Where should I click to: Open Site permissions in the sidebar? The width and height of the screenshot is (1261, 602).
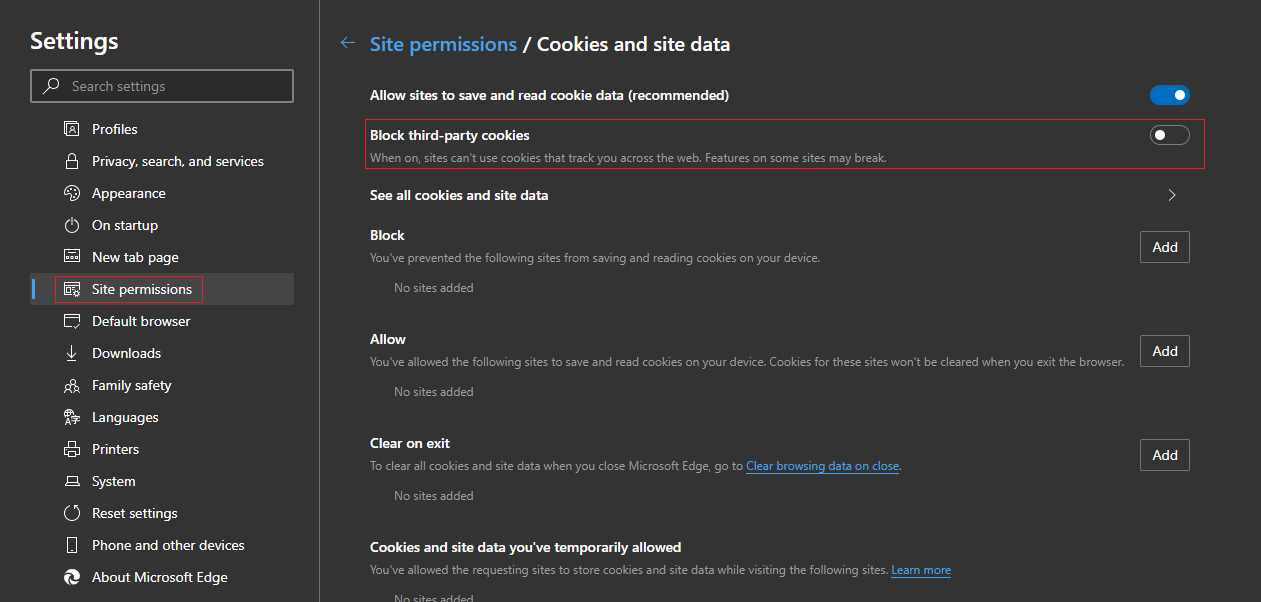[x=141, y=289]
